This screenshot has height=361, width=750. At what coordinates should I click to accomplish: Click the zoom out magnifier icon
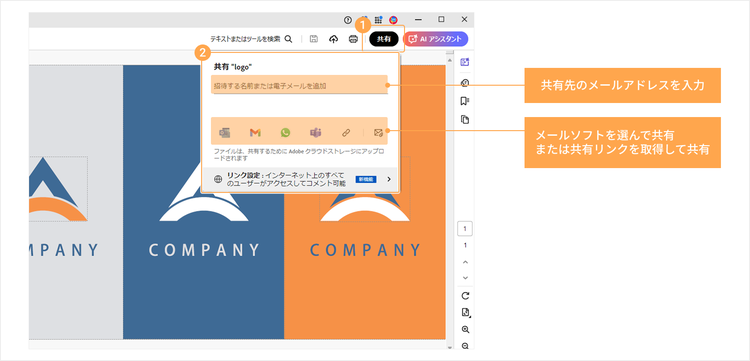465,346
